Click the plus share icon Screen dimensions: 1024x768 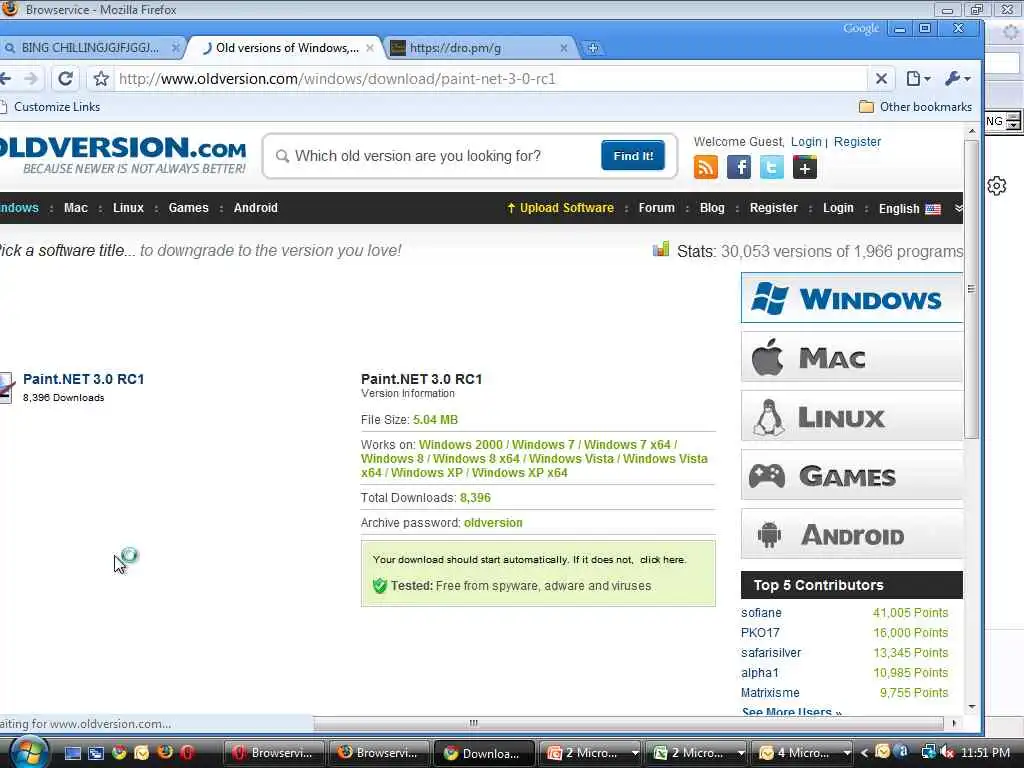[805, 167]
